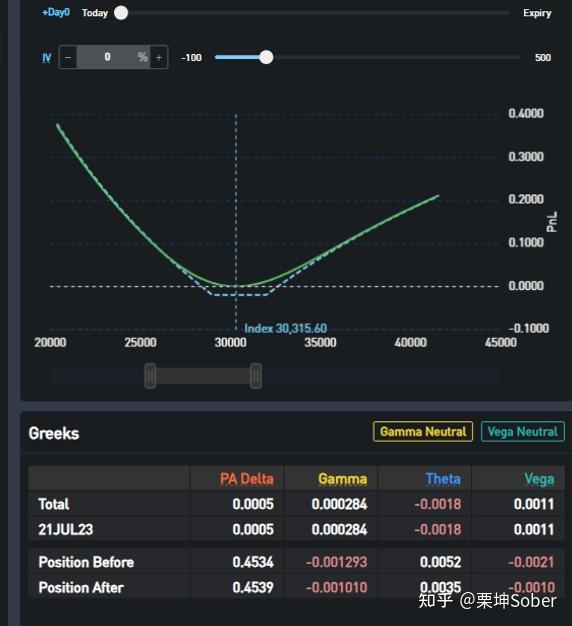Viewport: 572px width, 626px height.
Task: Click Position After Gamma -0.001010
Action: [336, 587]
